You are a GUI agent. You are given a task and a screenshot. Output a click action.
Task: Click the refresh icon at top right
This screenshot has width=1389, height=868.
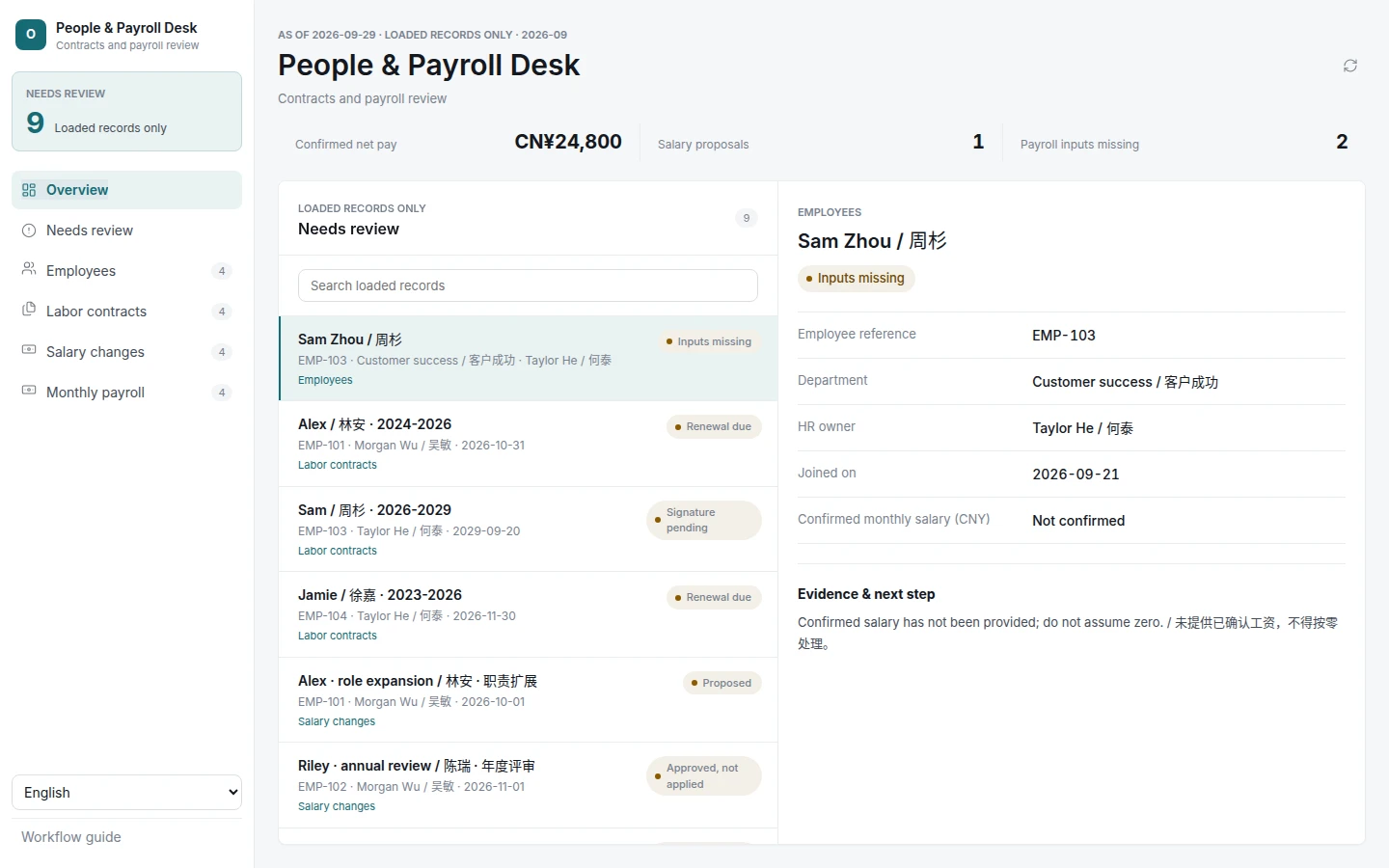point(1350,66)
